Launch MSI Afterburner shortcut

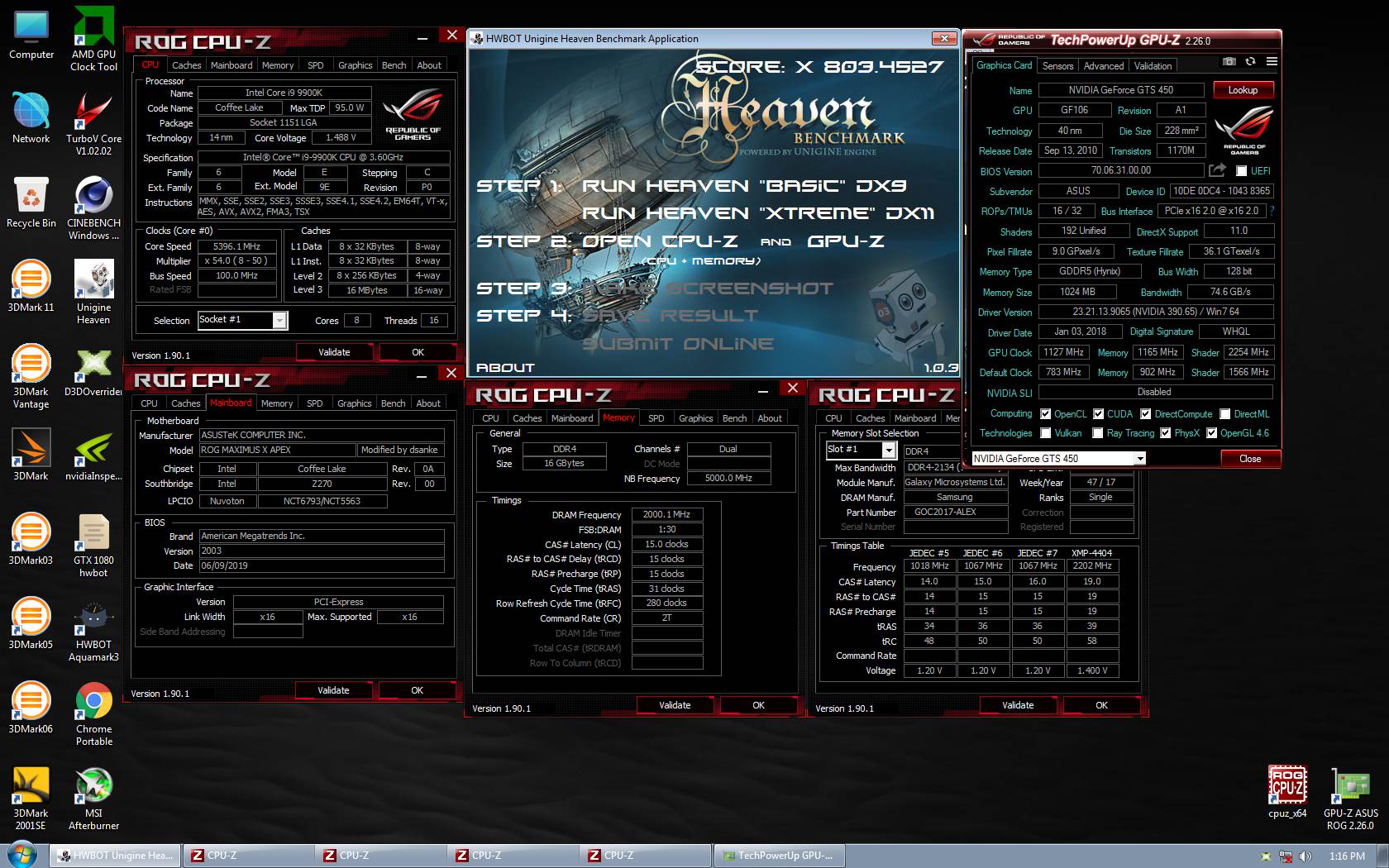tap(93, 798)
